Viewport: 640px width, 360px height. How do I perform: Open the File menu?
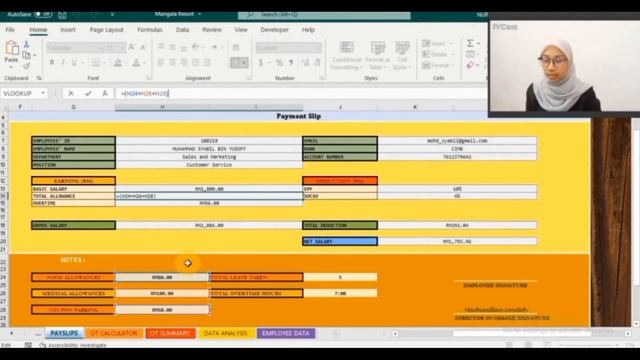(10, 30)
